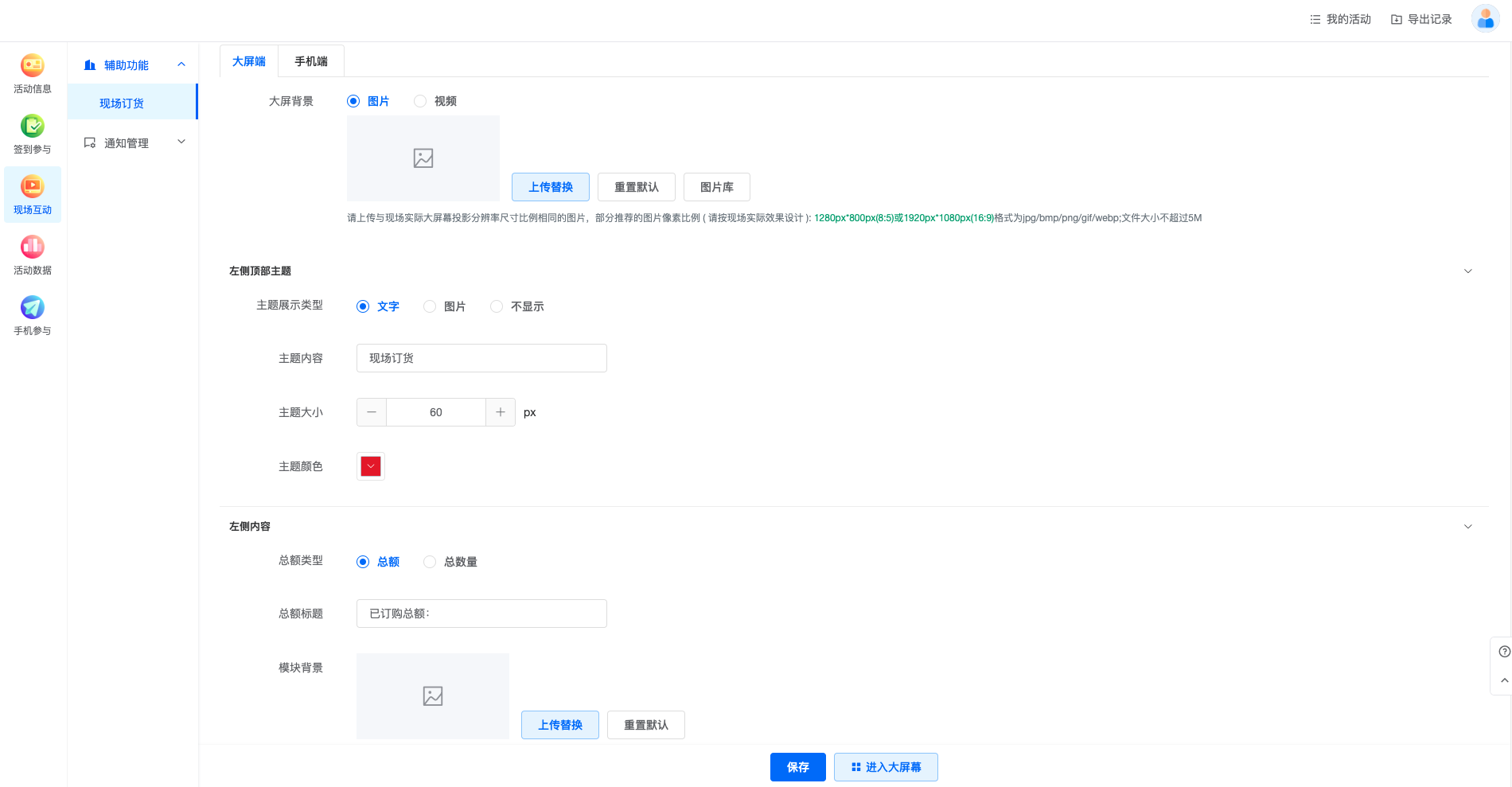The width and height of the screenshot is (1512, 787).
Task: Select 视频 as big screen background
Action: click(x=420, y=101)
